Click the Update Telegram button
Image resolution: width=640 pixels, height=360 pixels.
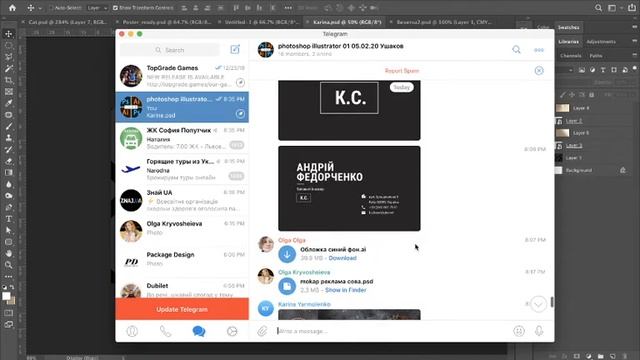click(182, 309)
